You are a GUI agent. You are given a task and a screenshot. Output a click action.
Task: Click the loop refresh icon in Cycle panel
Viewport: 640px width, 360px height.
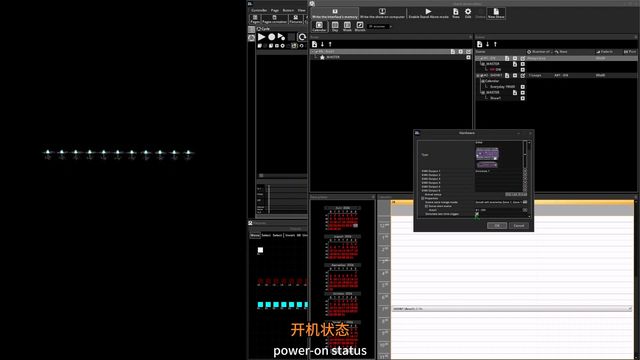[x=302, y=37]
